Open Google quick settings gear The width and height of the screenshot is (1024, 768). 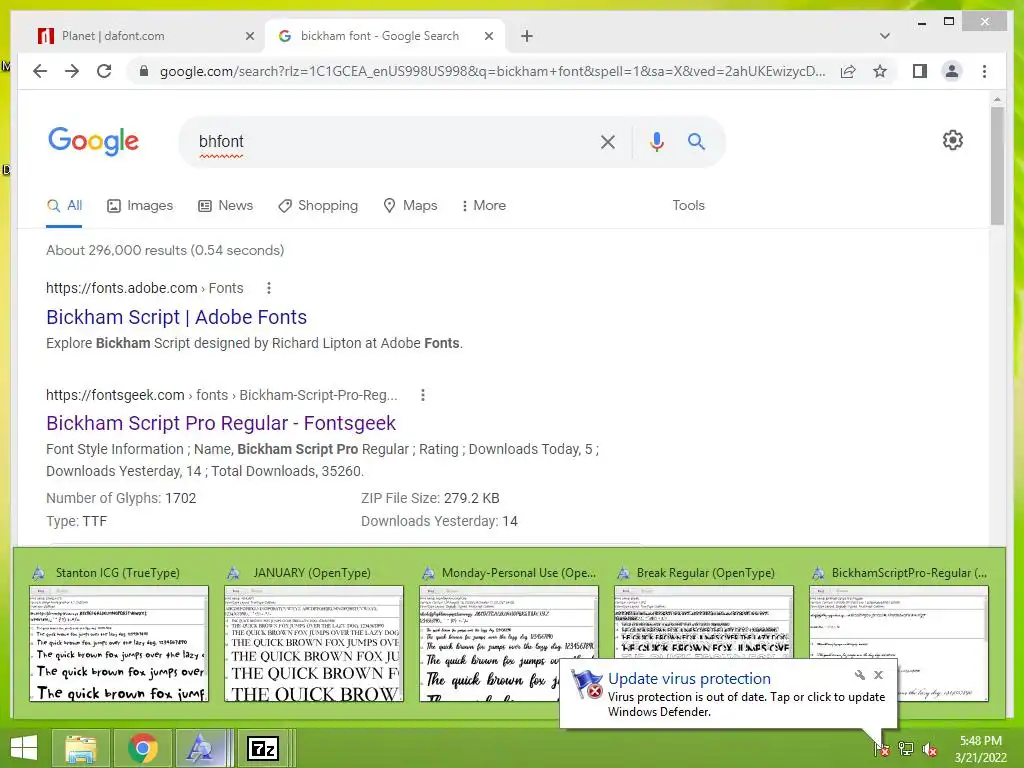[953, 140]
